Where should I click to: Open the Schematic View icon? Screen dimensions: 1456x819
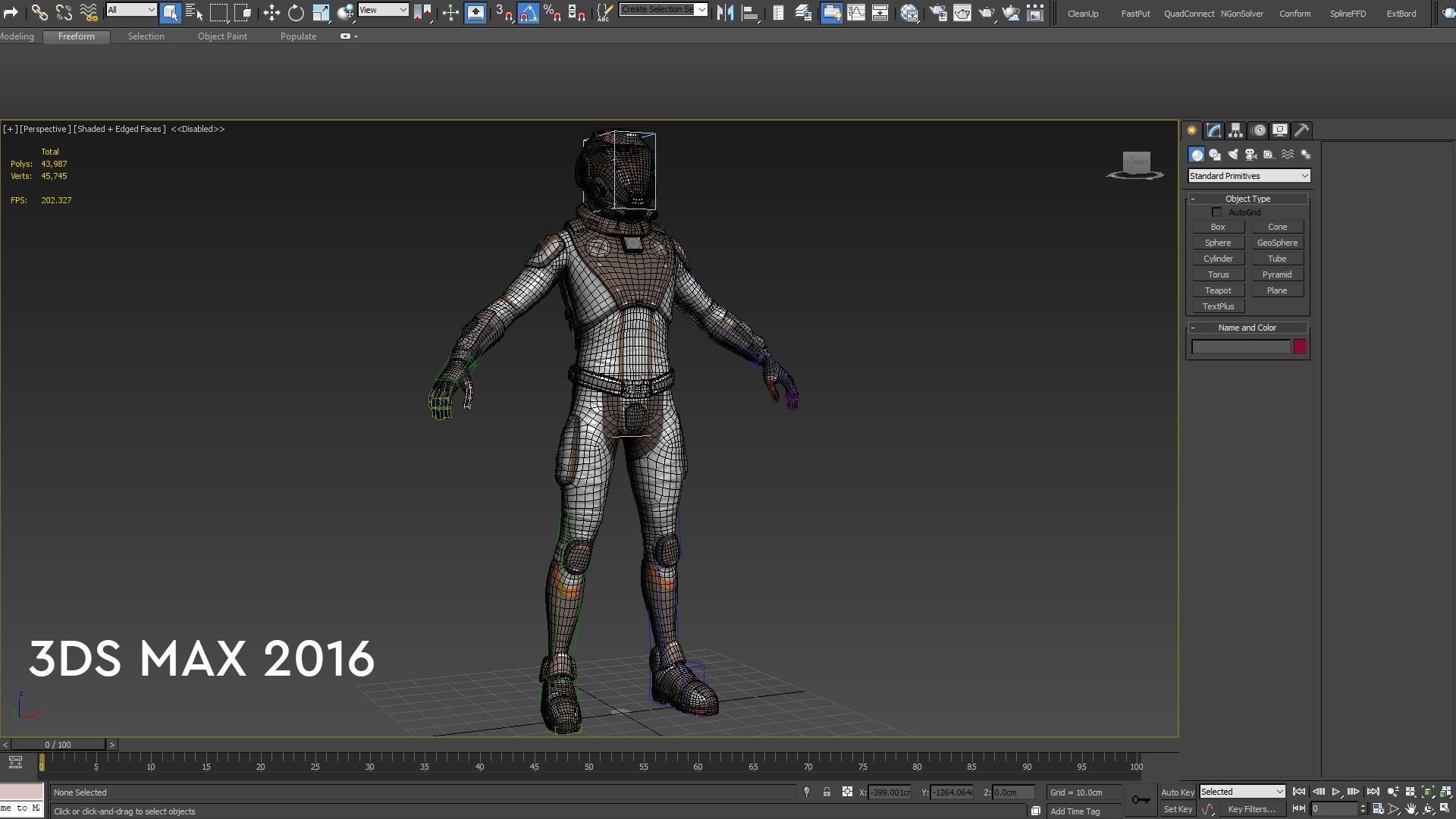click(880, 12)
